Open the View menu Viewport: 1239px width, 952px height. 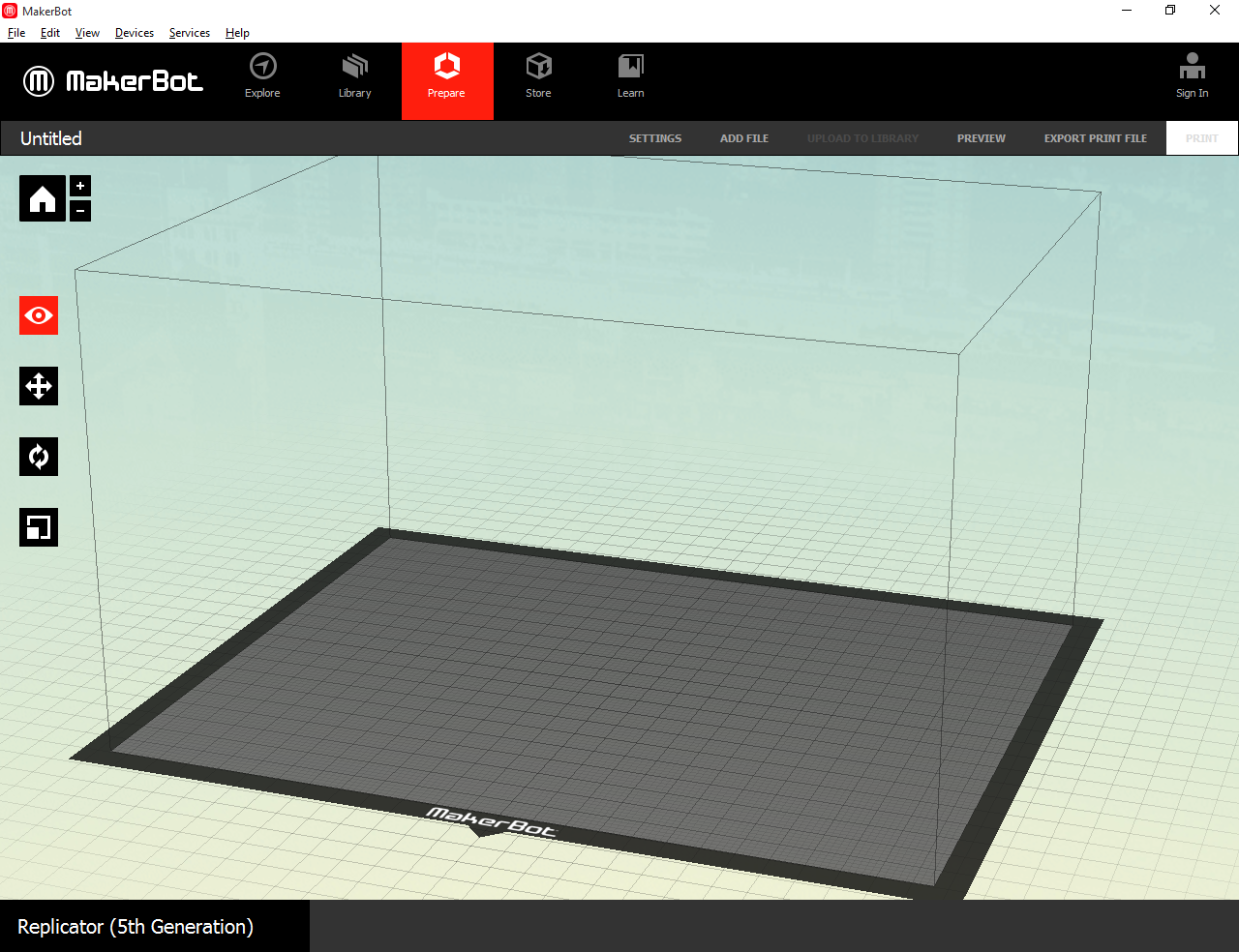coord(87,33)
